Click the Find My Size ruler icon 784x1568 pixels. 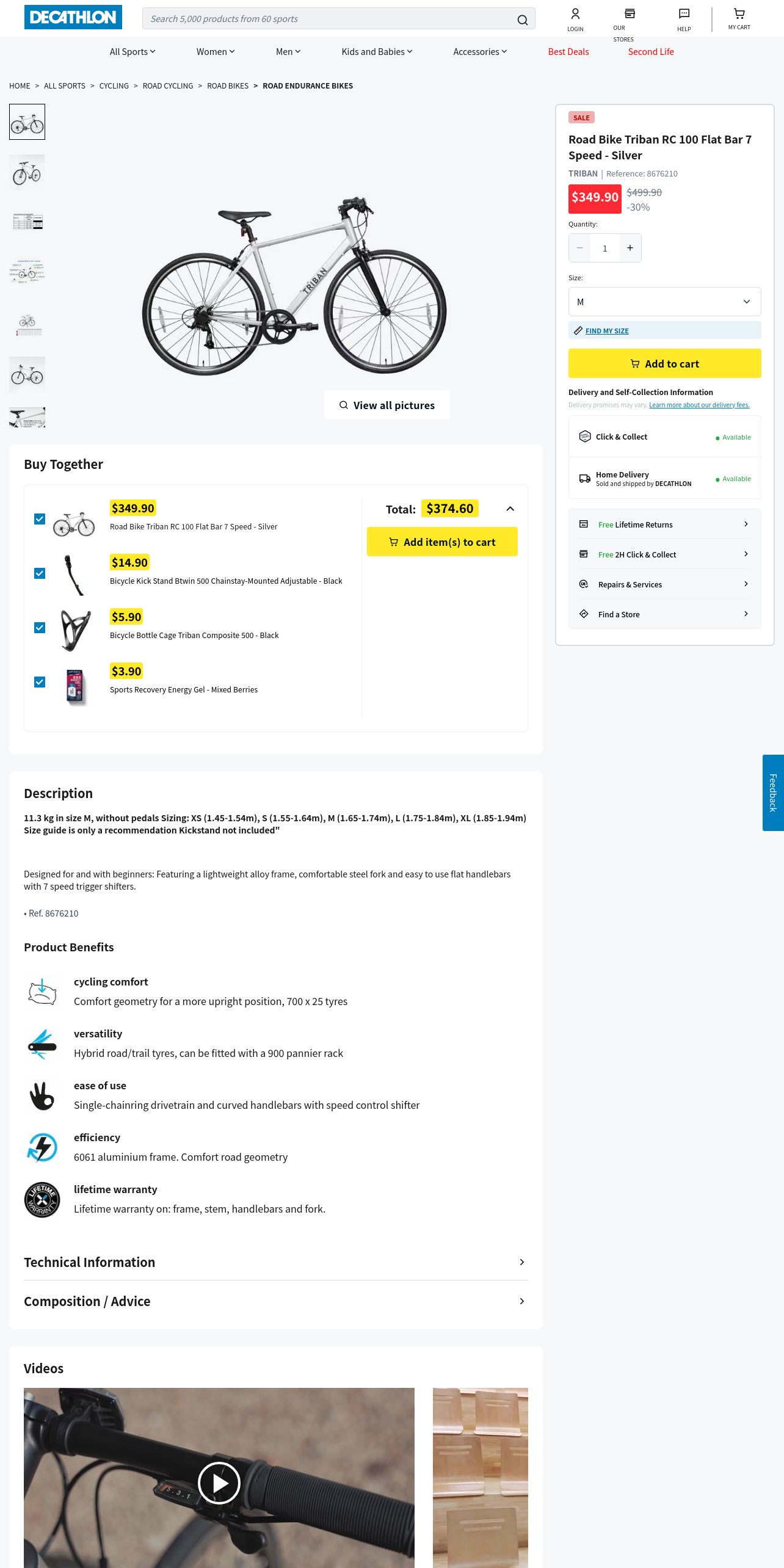pos(578,330)
